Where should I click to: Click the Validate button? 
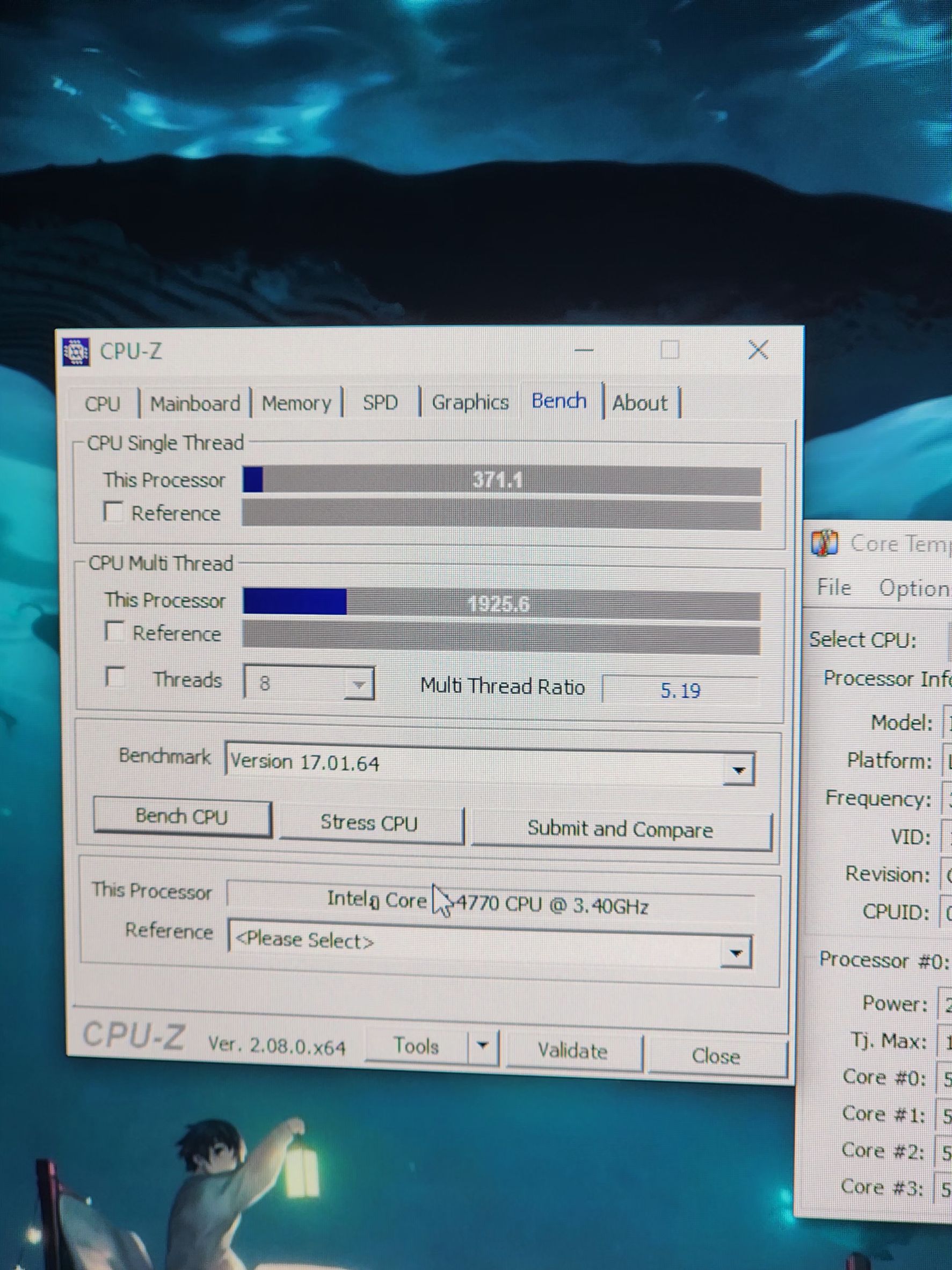point(573,1051)
